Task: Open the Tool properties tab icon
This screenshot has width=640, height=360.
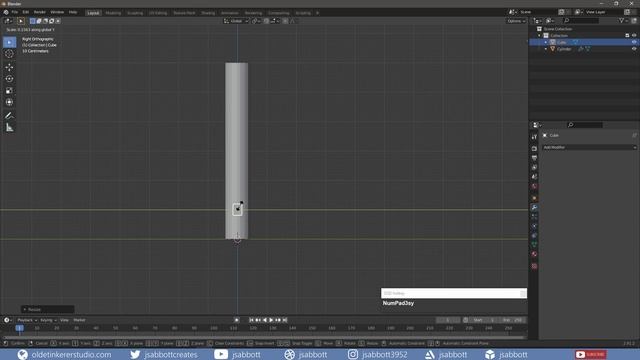Action: [534, 137]
